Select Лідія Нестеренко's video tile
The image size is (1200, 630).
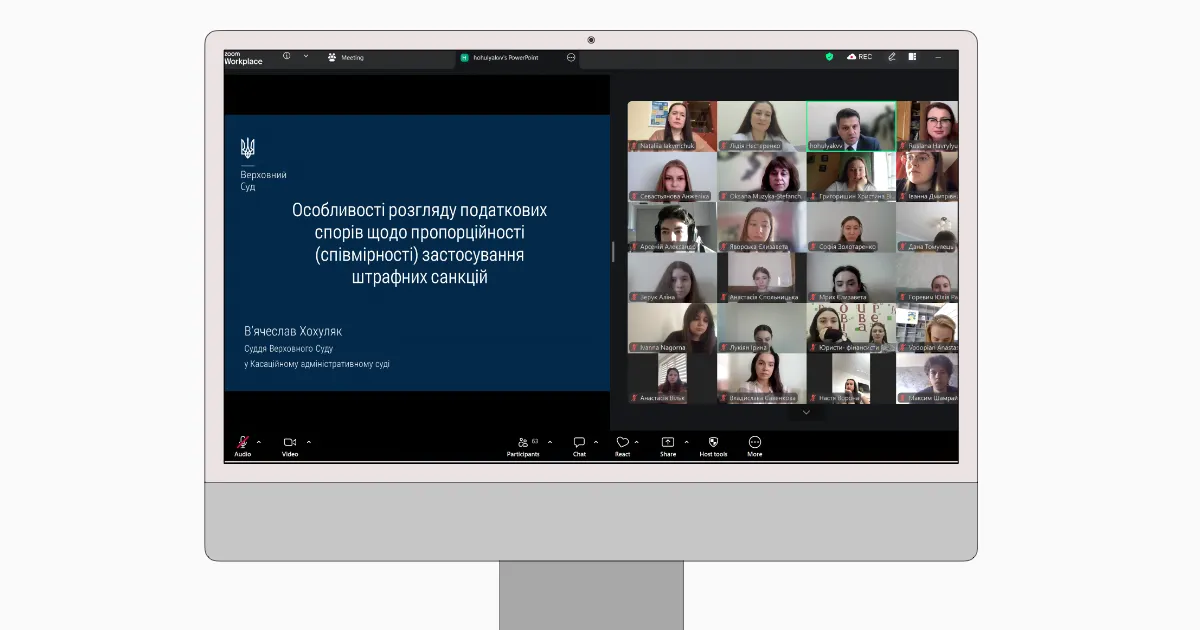[761, 126]
